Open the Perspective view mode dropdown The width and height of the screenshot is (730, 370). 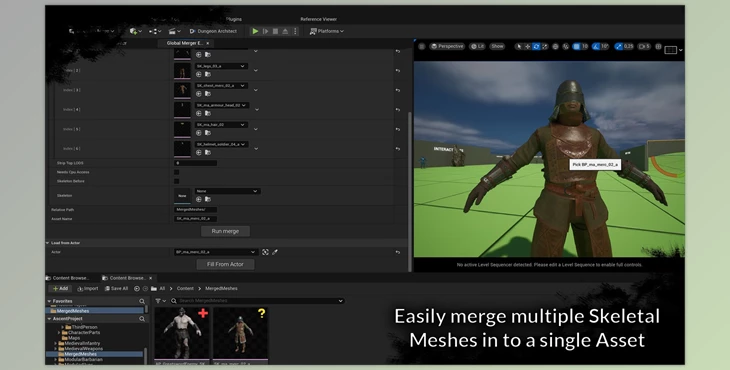[447, 47]
